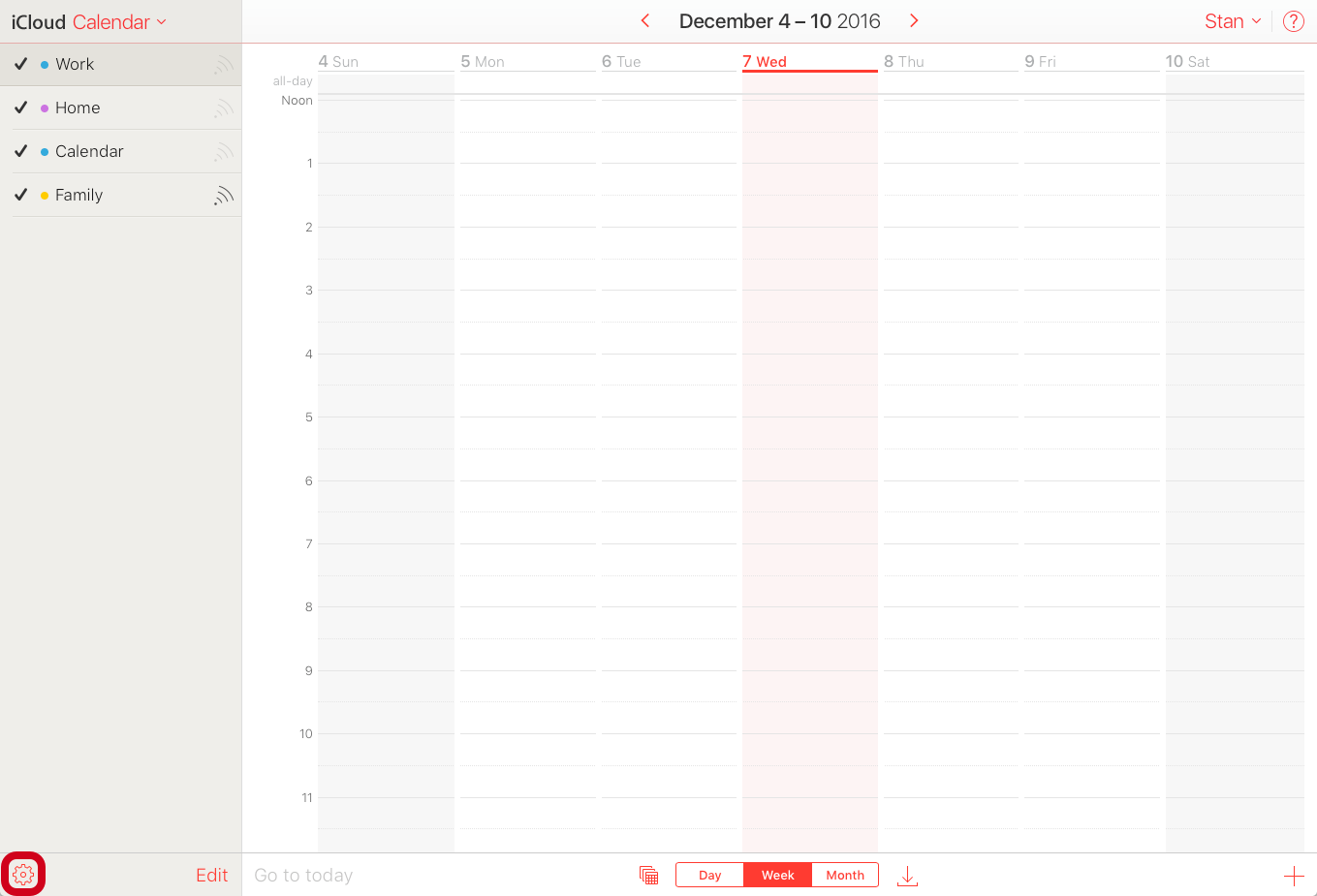Switch to Month view
This screenshot has width=1317, height=896.
coord(844,875)
